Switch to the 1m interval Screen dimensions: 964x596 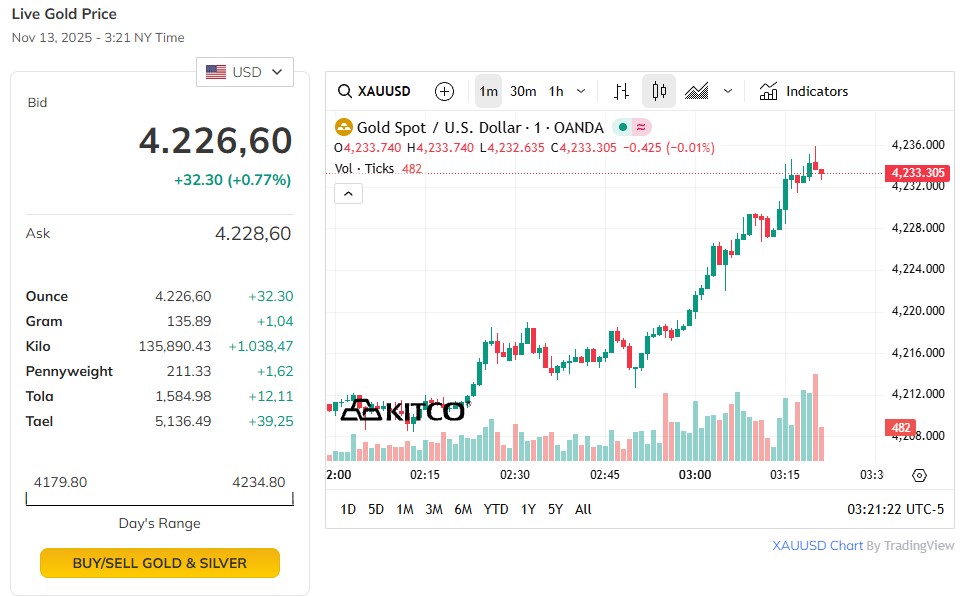(x=488, y=91)
